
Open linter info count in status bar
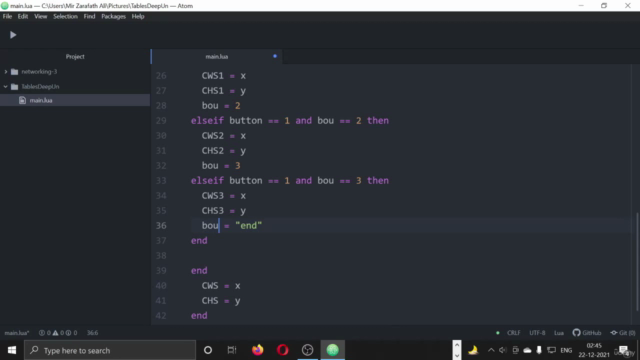(x=71, y=333)
